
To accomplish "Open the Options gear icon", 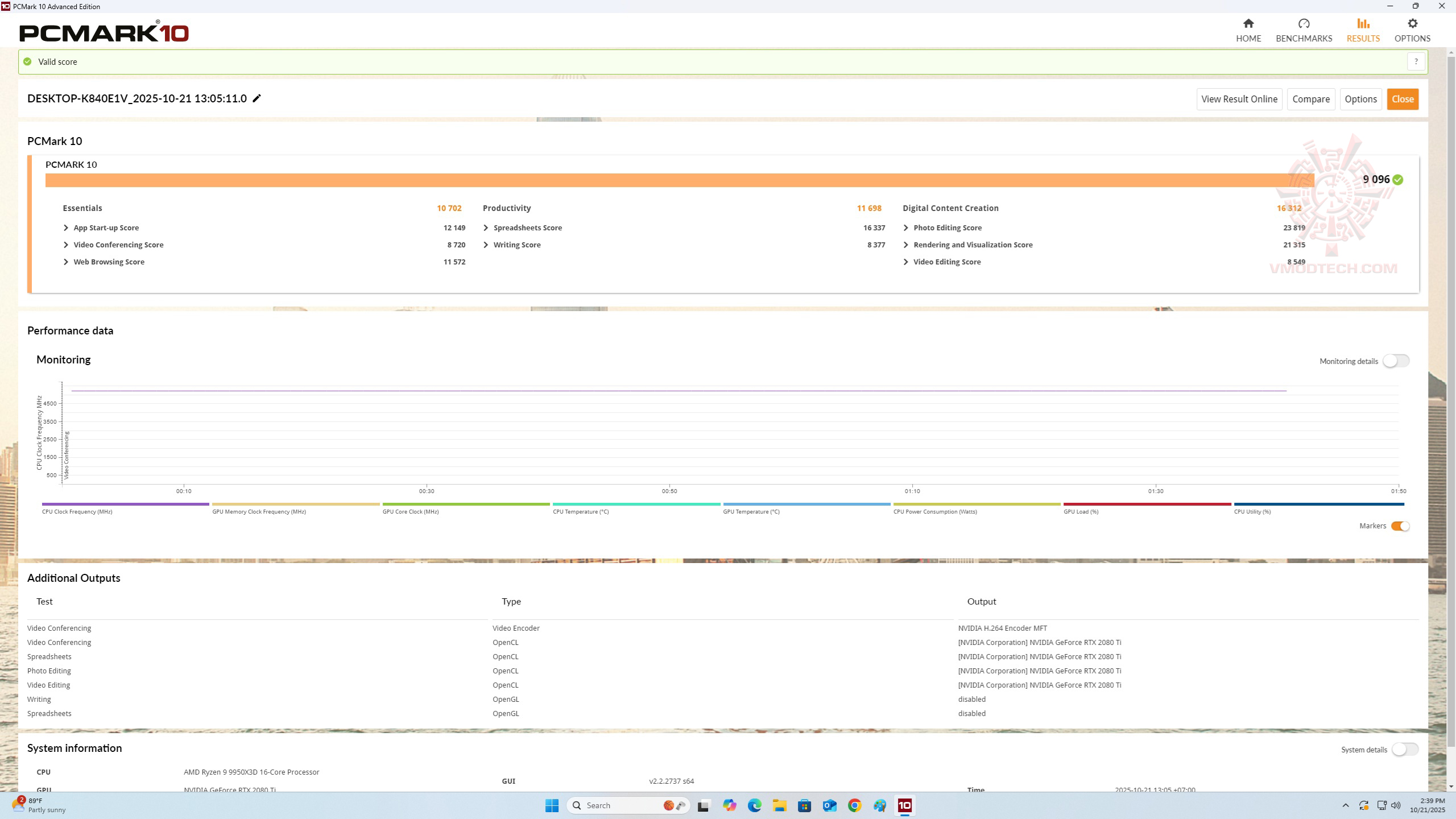I will tap(1412, 24).
